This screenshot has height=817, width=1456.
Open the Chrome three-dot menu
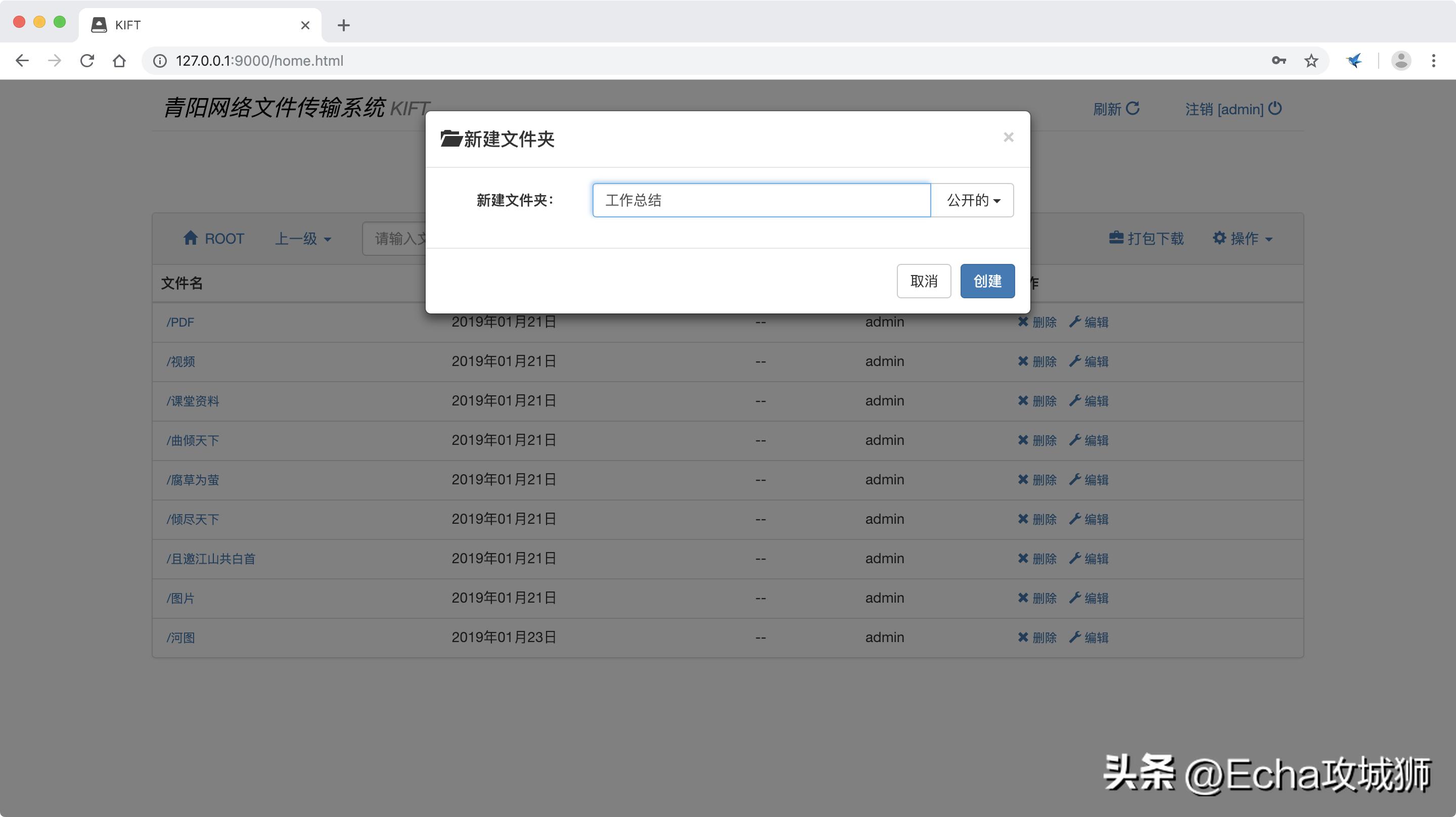[x=1433, y=61]
